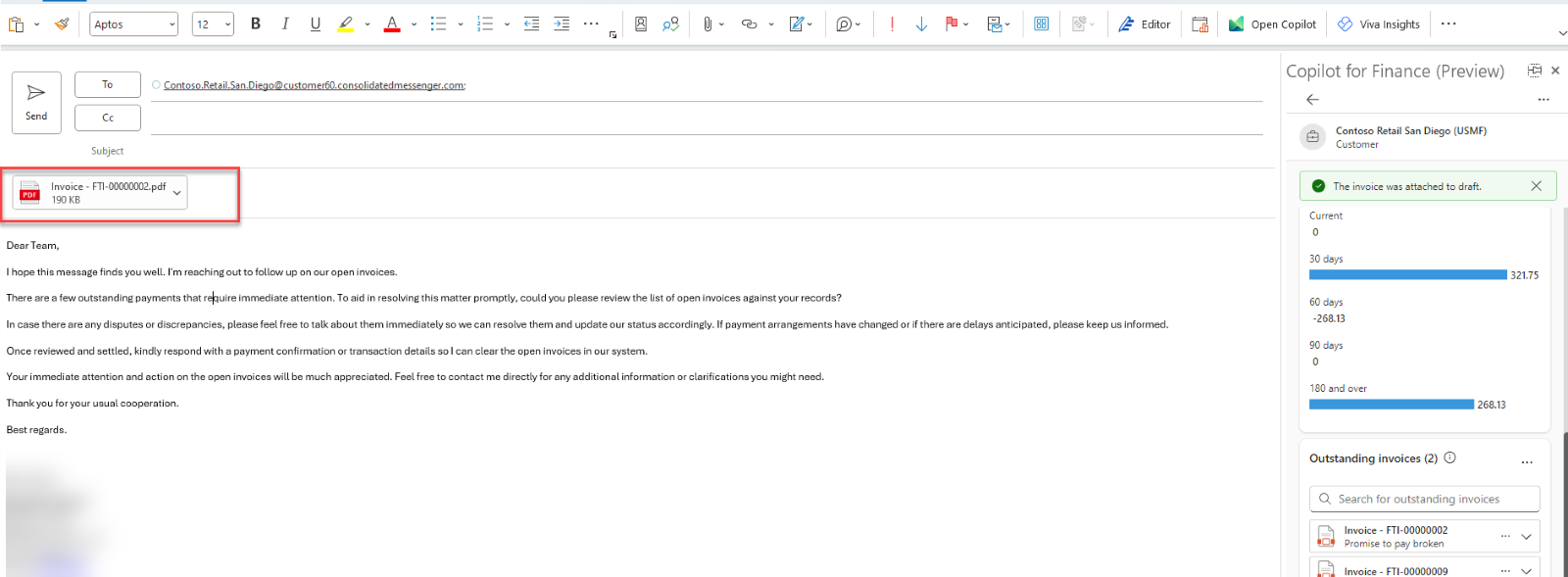This screenshot has height=577, width=1568.
Task: Open the Address Book
Action: pos(641,24)
